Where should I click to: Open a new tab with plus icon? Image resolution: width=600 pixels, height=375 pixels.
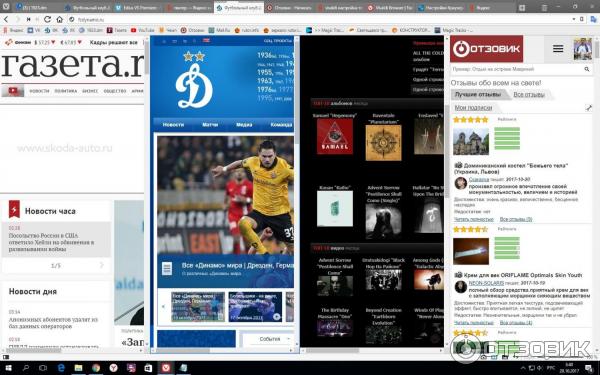click(522, 8)
